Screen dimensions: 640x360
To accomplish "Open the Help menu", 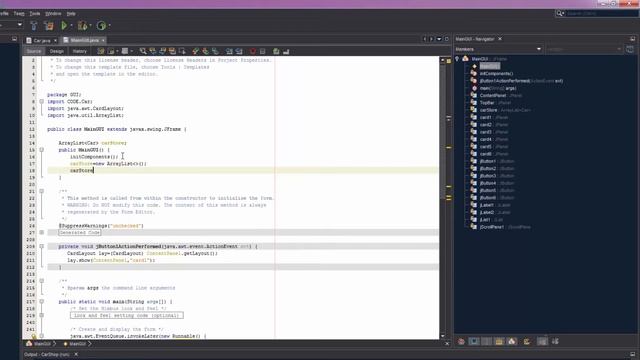I will [x=71, y=13].
